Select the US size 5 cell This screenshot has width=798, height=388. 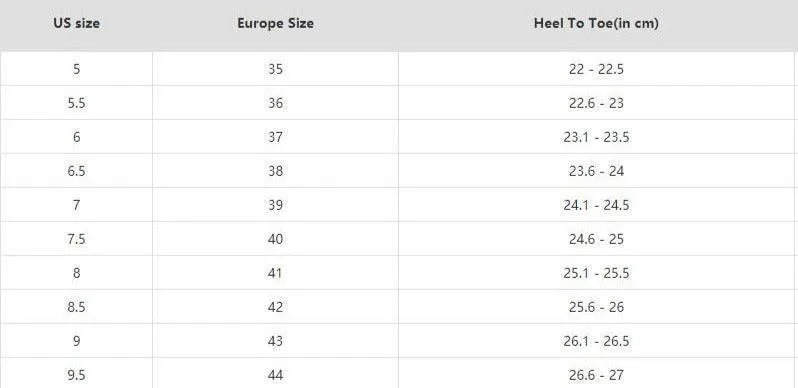coord(76,69)
